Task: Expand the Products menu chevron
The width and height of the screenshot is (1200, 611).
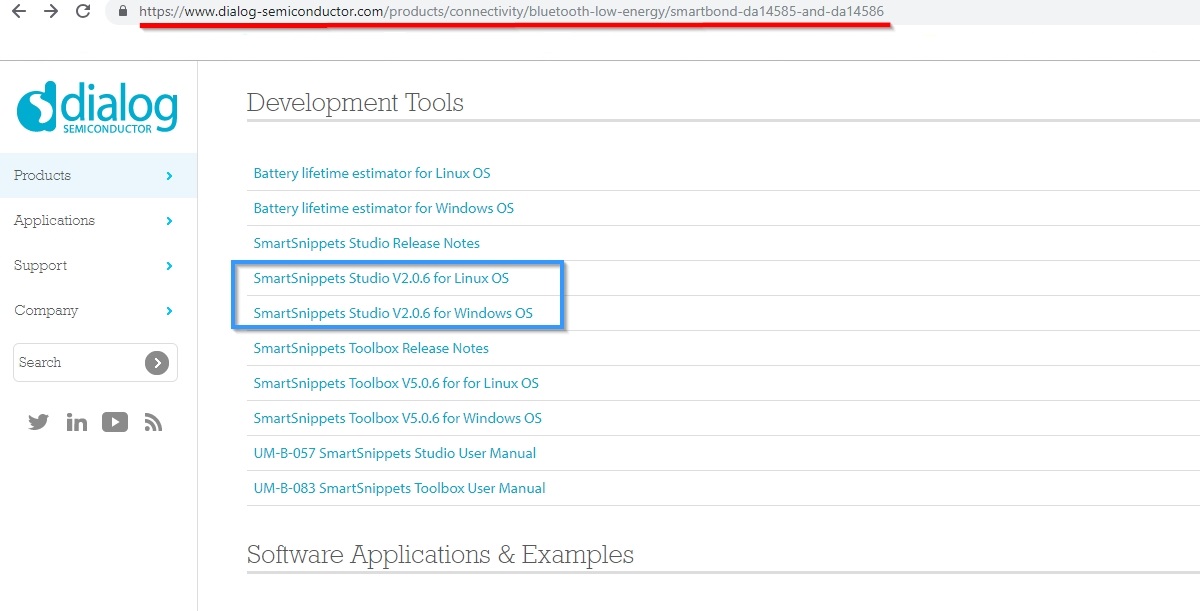Action: pos(169,176)
